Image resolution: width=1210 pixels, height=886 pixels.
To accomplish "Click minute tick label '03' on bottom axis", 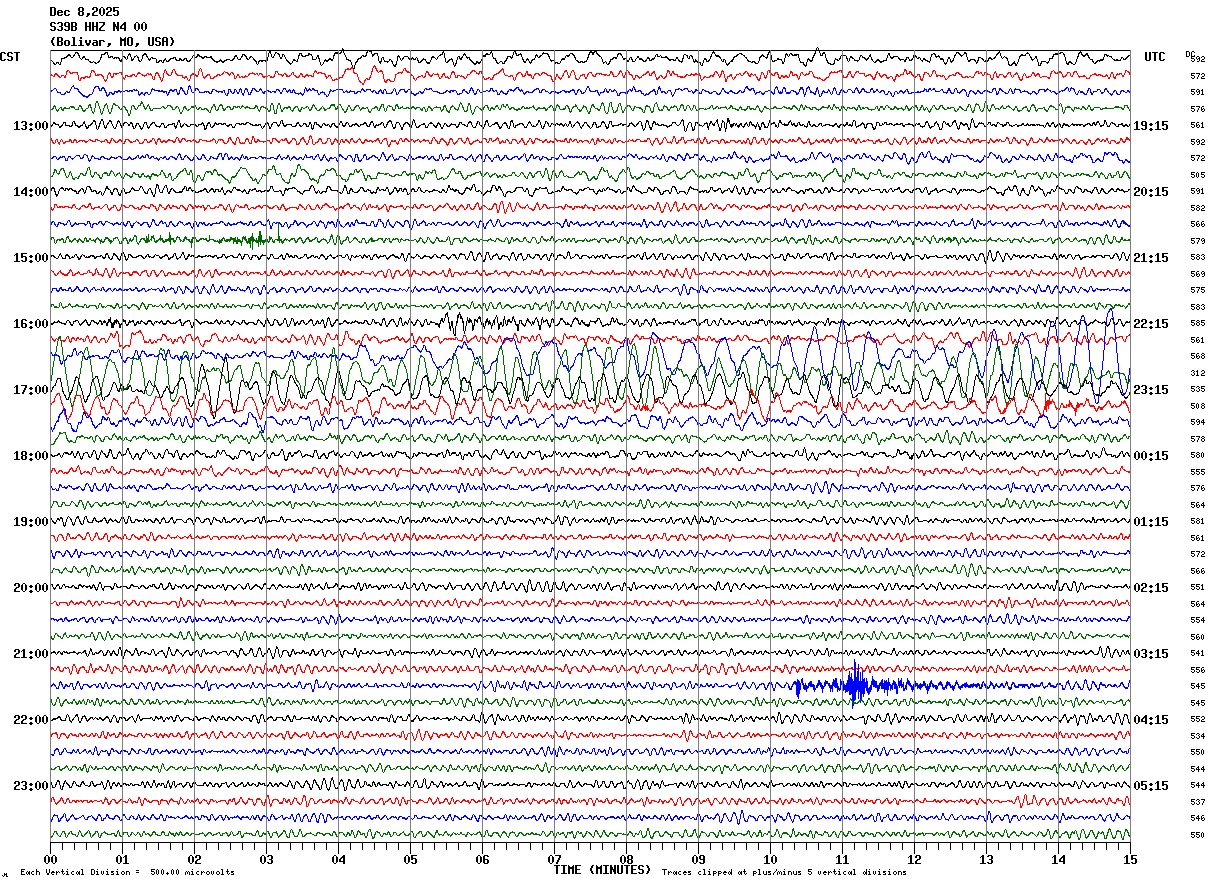I will pyautogui.click(x=266, y=860).
